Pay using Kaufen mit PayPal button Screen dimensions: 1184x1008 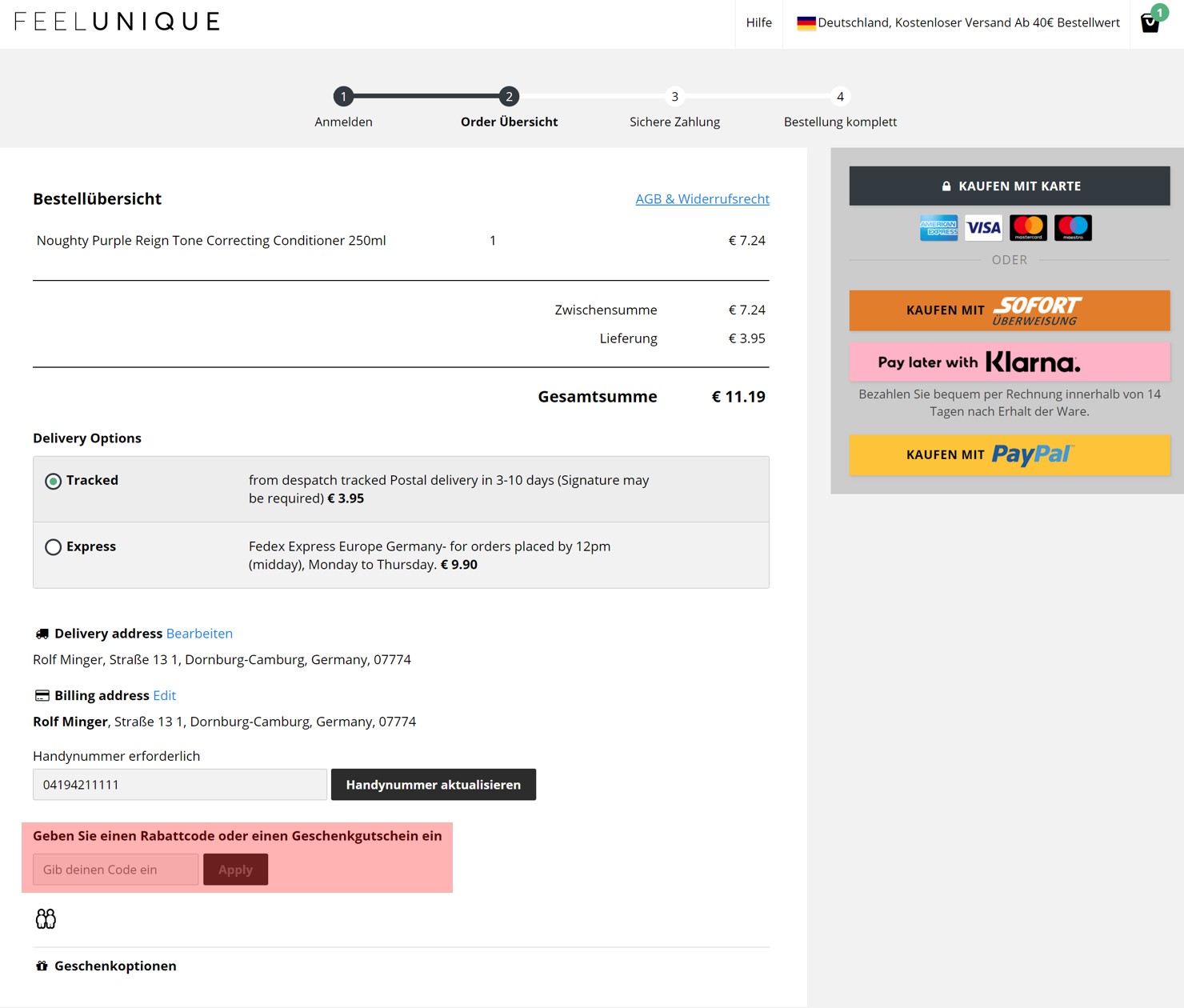click(x=1010, y=455)
